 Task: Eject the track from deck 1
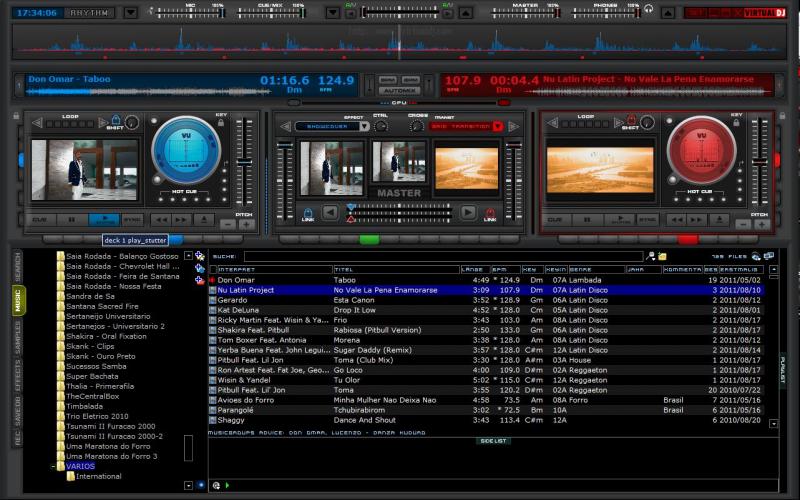[204, 220]
